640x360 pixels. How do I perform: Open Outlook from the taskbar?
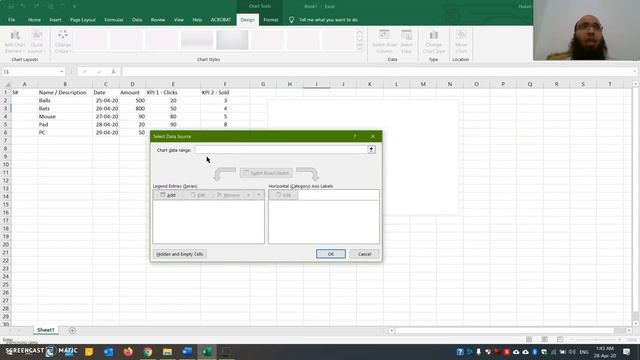click(109, 351)
